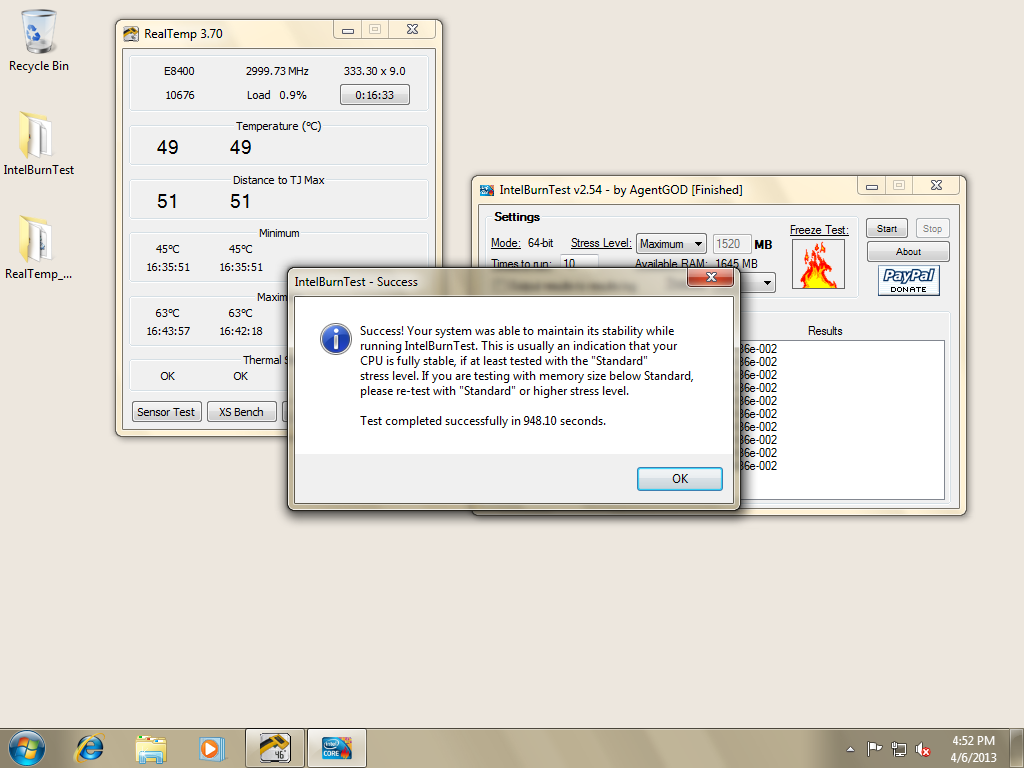Click the Freeze Test flame image
Image resolution: width=1024 pixels, height=768 pixels.
point(818,264)
